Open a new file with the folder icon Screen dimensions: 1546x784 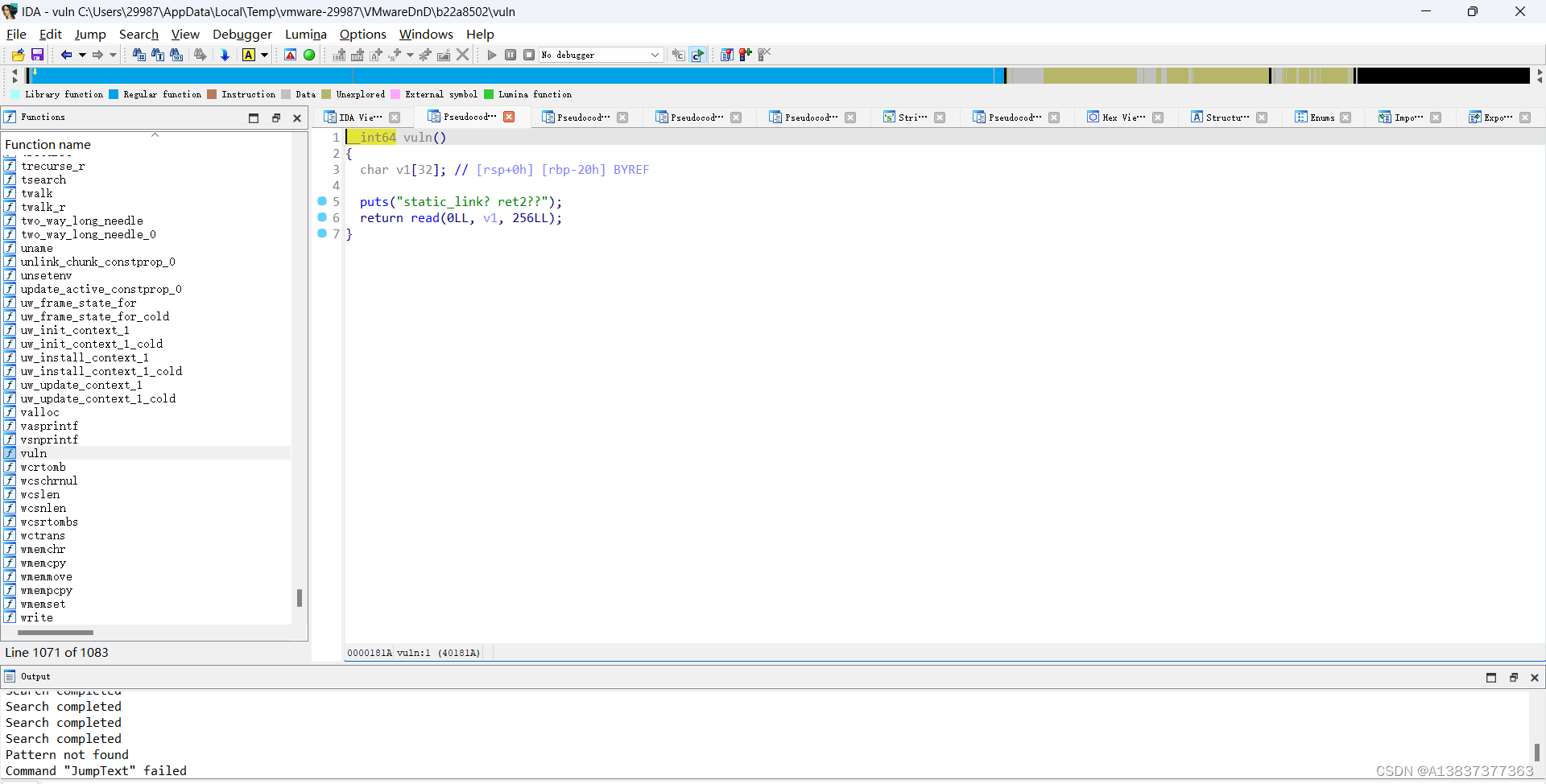coord(17,55)
